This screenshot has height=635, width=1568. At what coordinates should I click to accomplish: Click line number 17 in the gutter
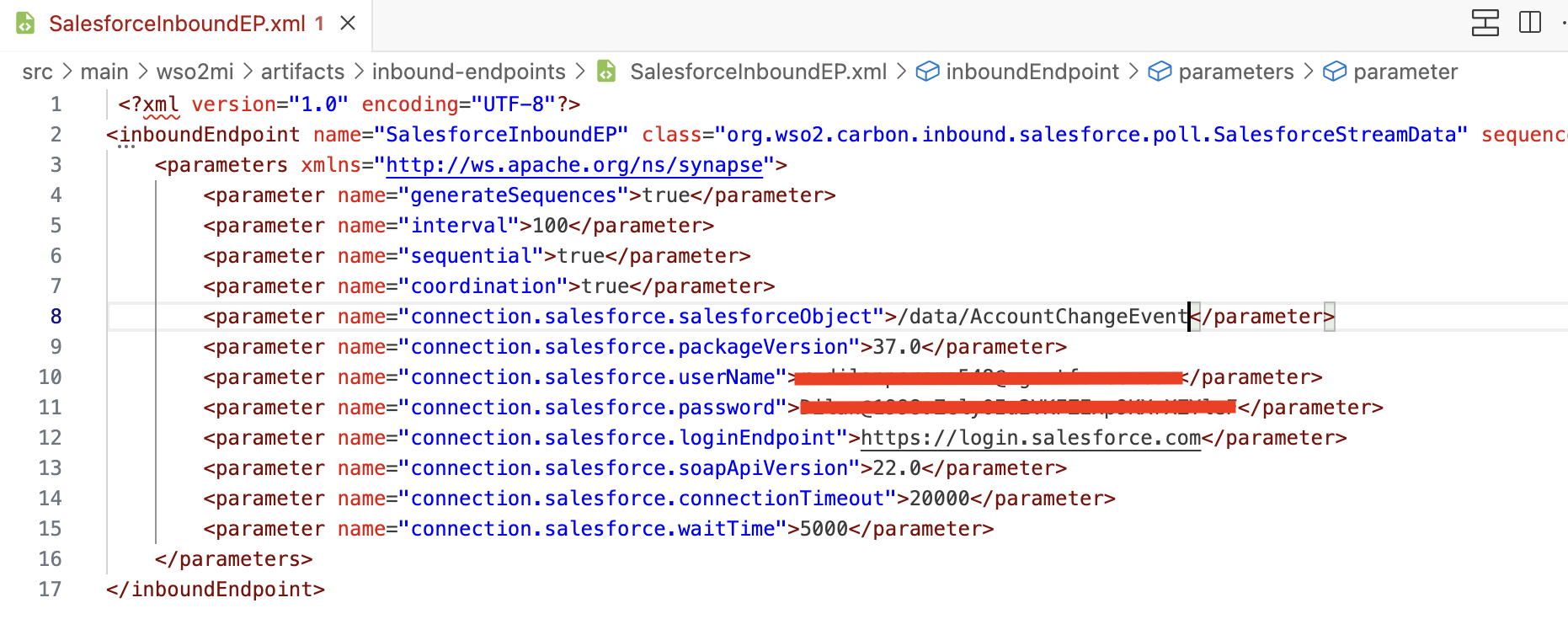(x=50, y=590)
